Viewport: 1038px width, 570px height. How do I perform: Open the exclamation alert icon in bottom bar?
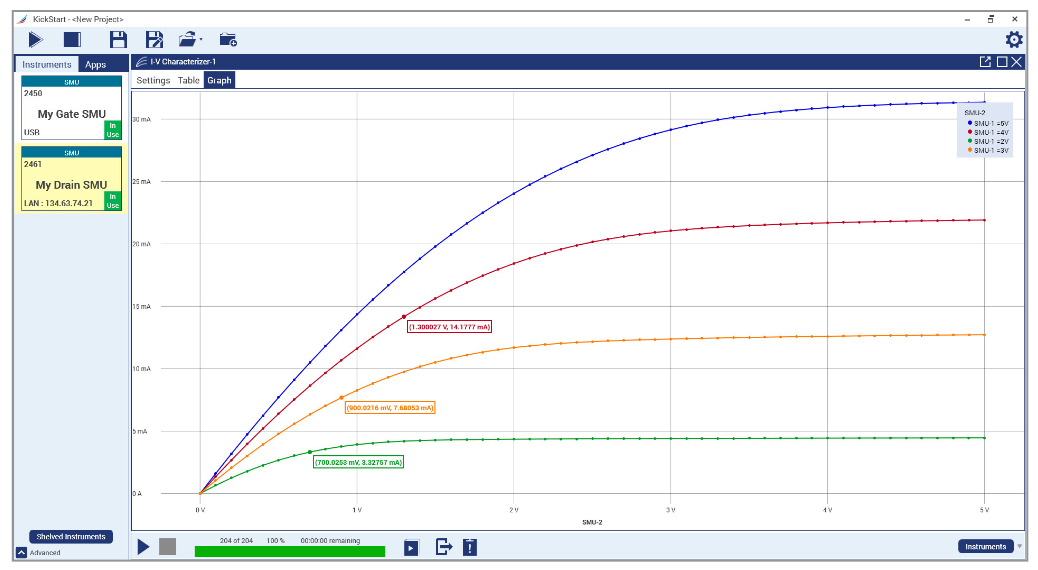coord(469,547)
